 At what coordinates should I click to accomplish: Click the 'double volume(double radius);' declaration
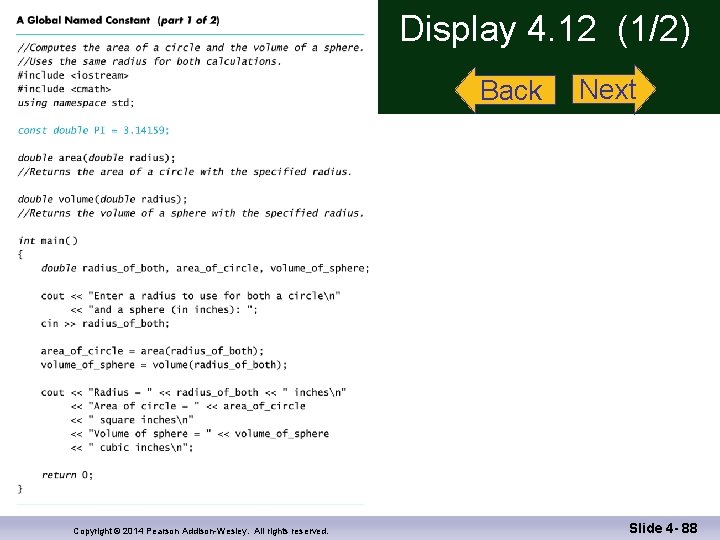(102, 199)
